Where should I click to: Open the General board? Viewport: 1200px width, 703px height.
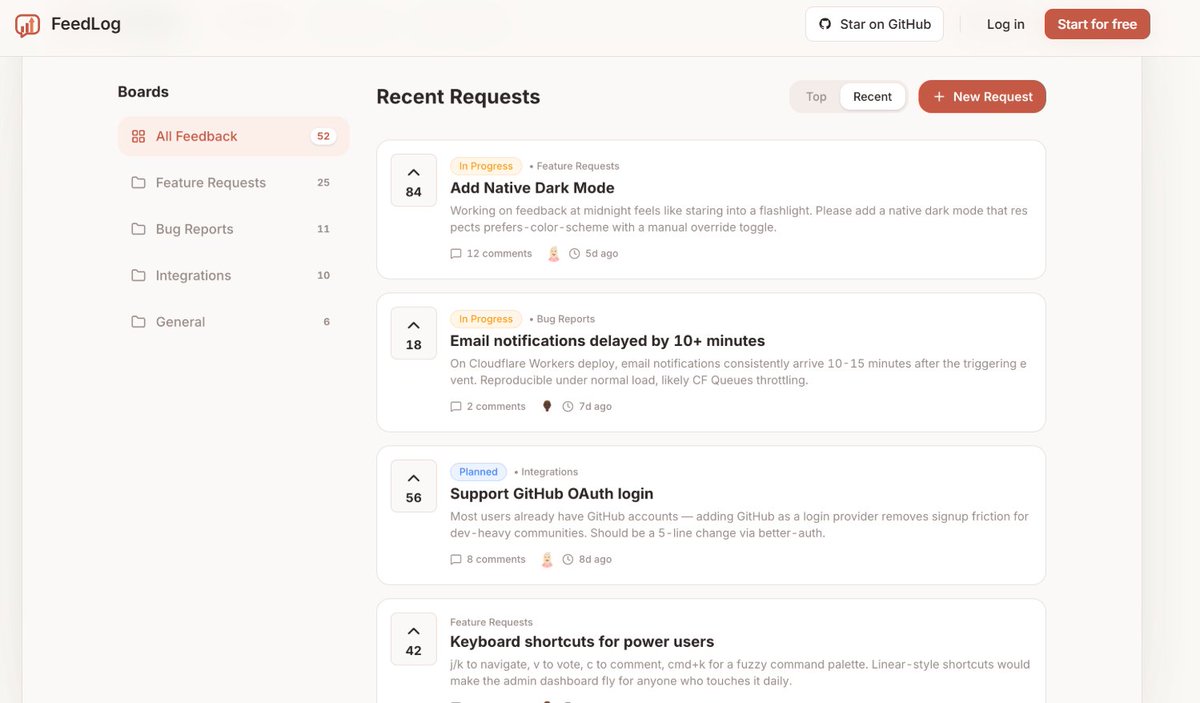(233, 322)
